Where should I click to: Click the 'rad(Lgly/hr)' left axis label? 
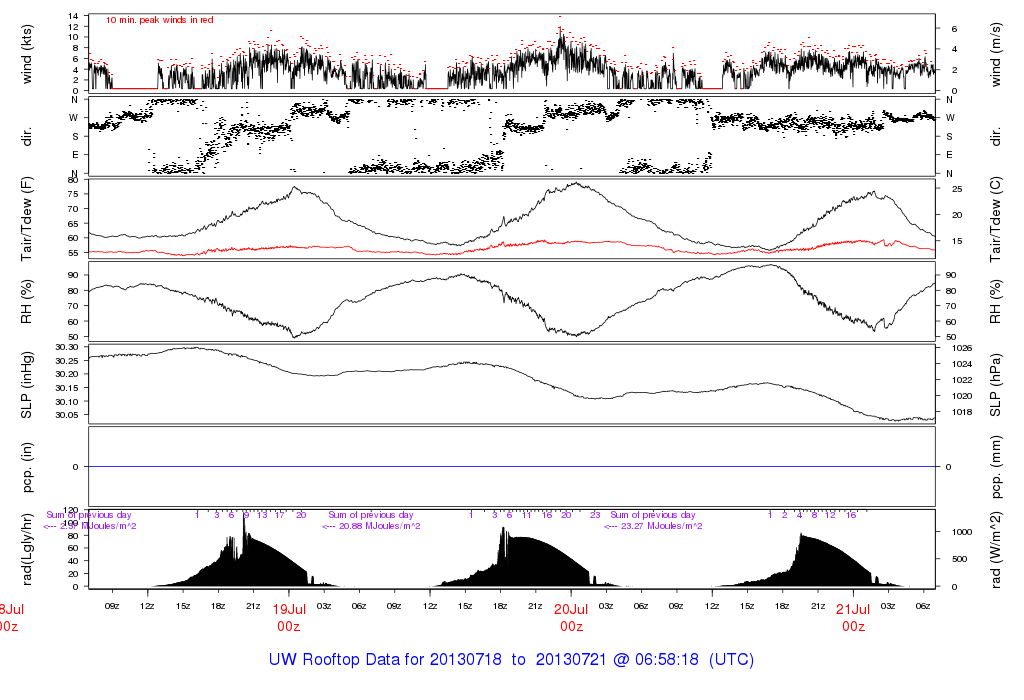(x=27, y=549)
